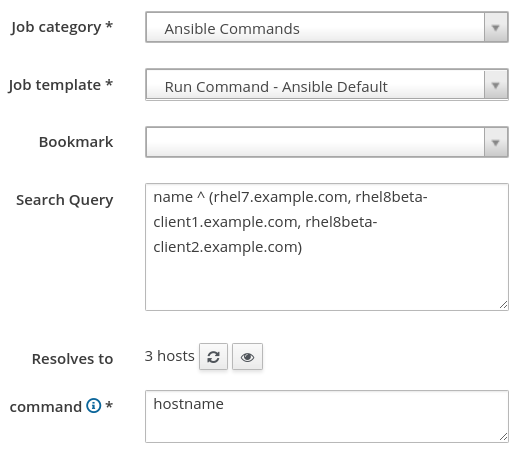The width and height of the screenshot is (519, 457).
Task: Show info tooltip next to command label
Action: pyautogui.click(x=94, y=406)
